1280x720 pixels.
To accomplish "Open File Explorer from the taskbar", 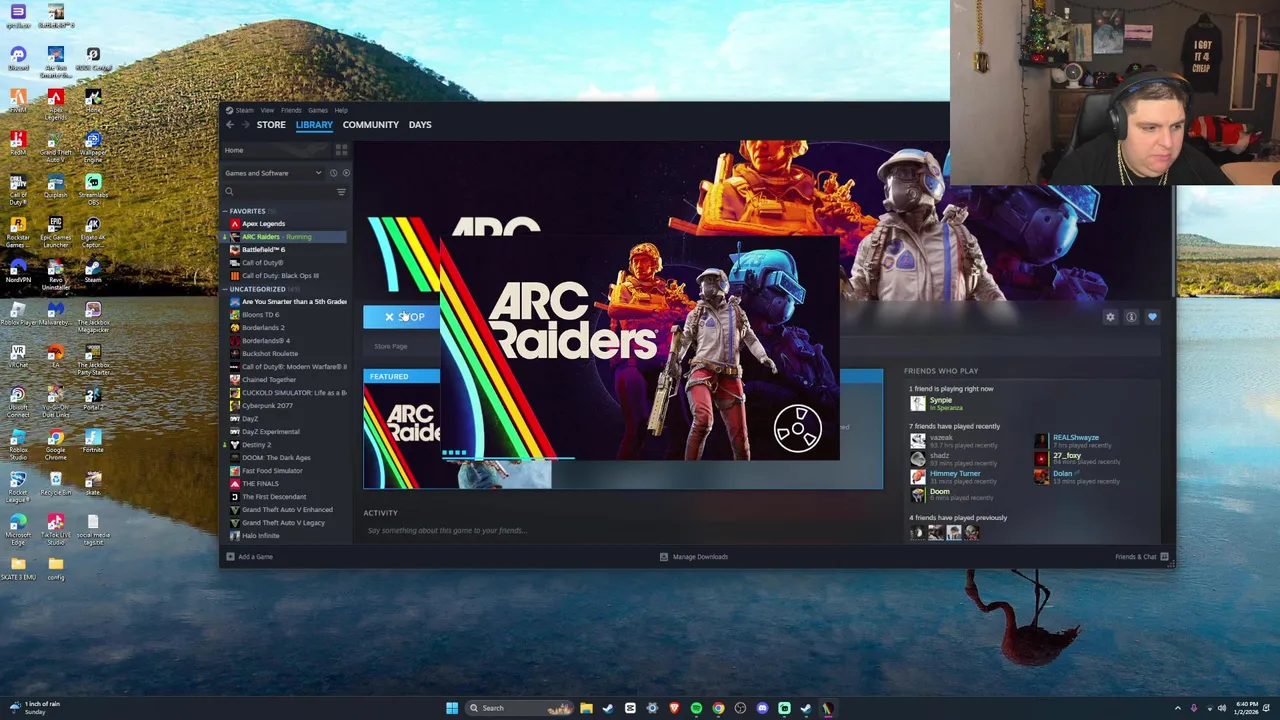I will coord(586,708).
